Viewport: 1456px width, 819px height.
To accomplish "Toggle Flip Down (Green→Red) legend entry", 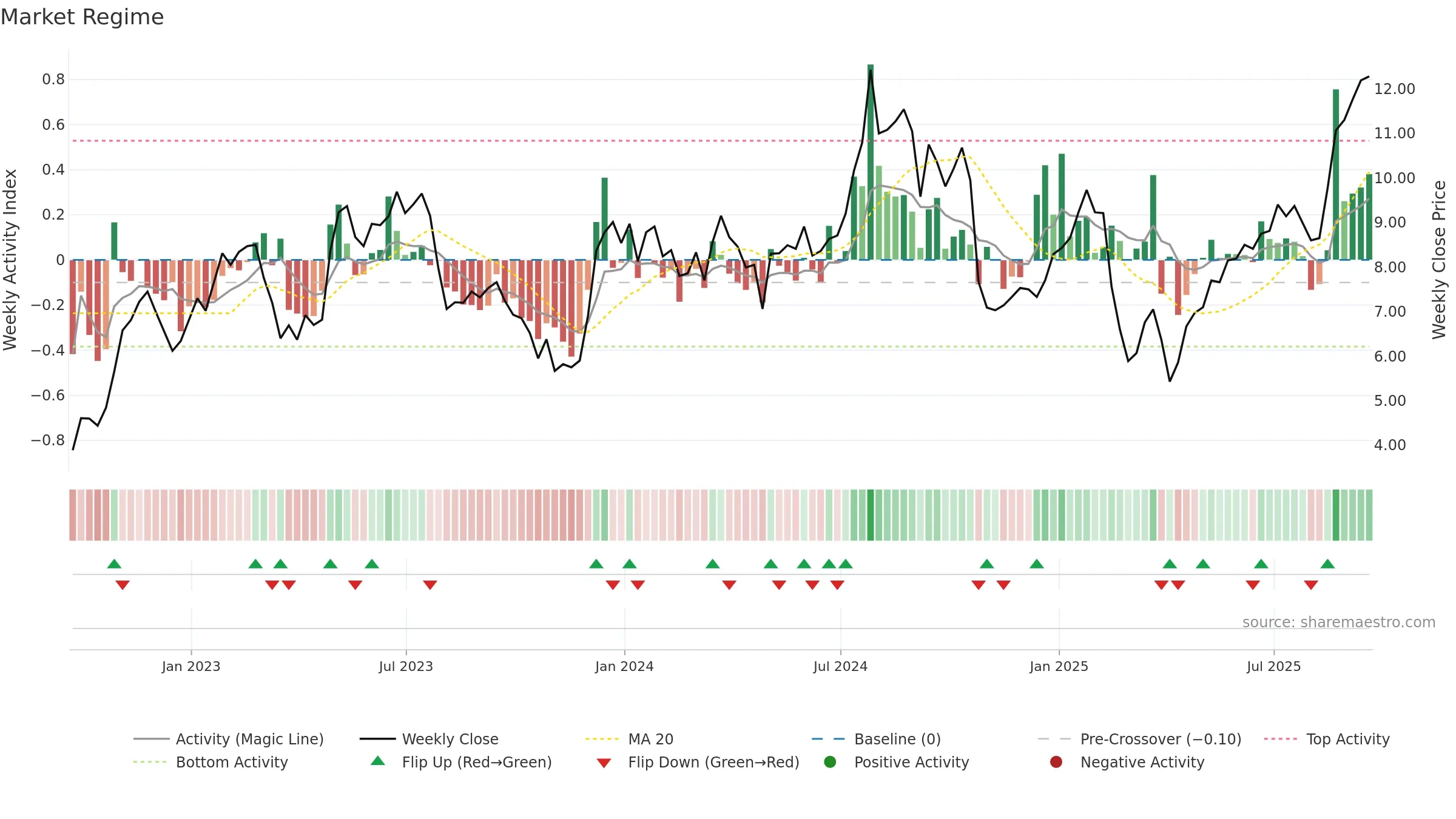I will point(698,762).
